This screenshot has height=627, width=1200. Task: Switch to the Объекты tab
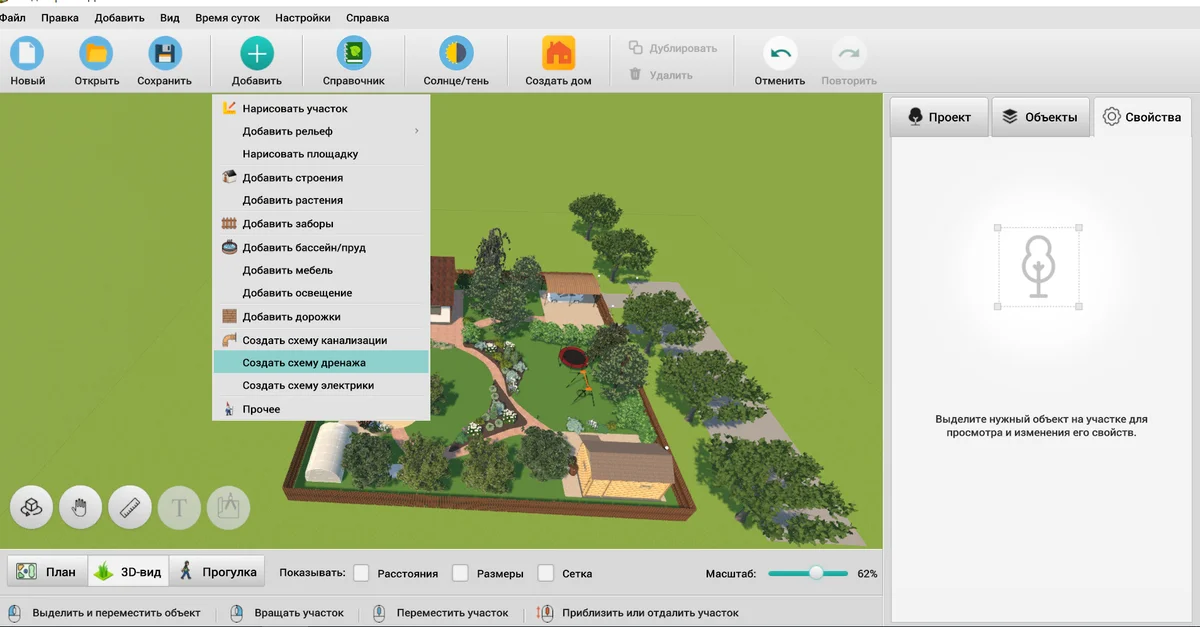(1039, 117)
